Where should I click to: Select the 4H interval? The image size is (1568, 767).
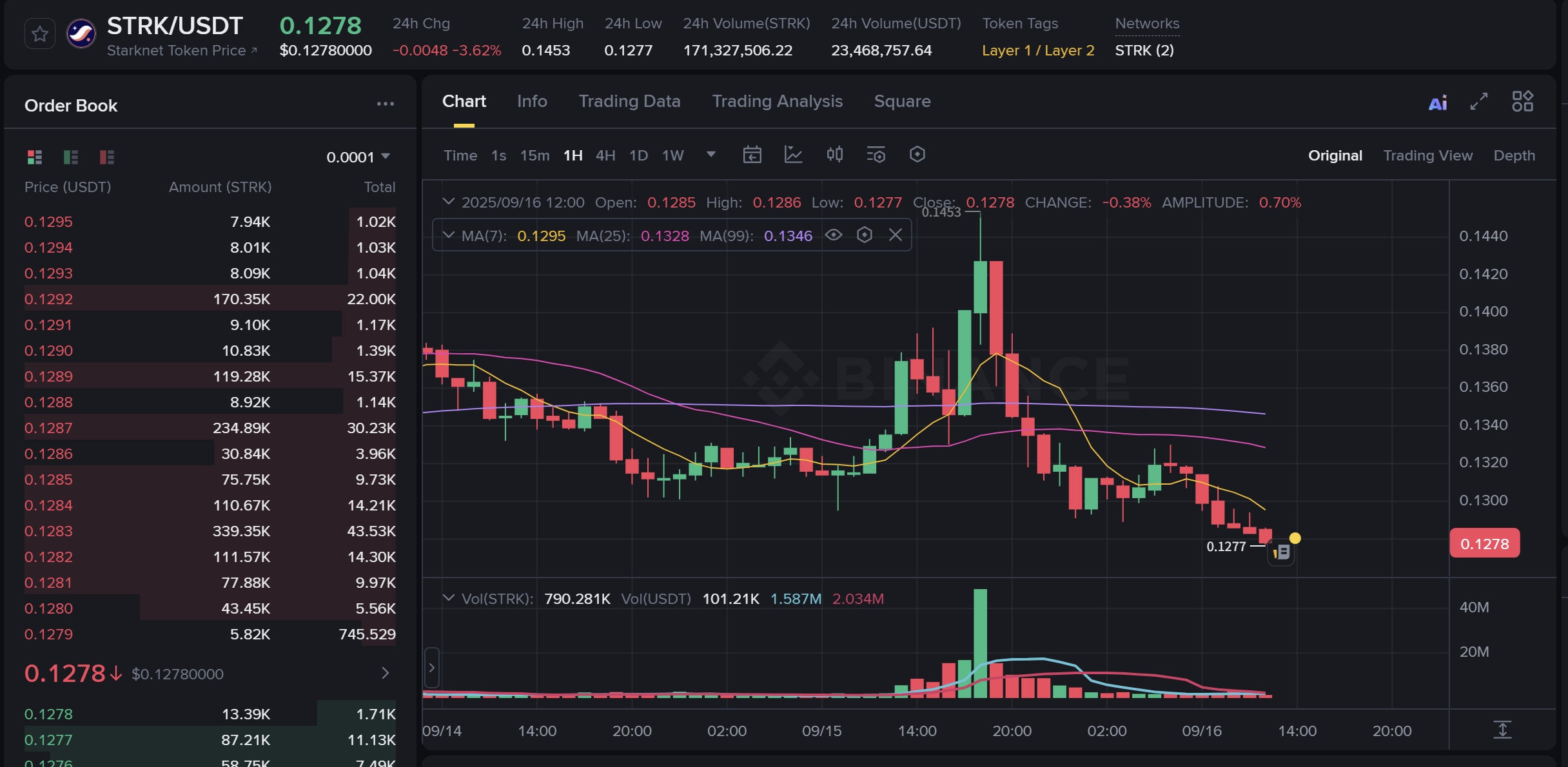coord(605,155)
